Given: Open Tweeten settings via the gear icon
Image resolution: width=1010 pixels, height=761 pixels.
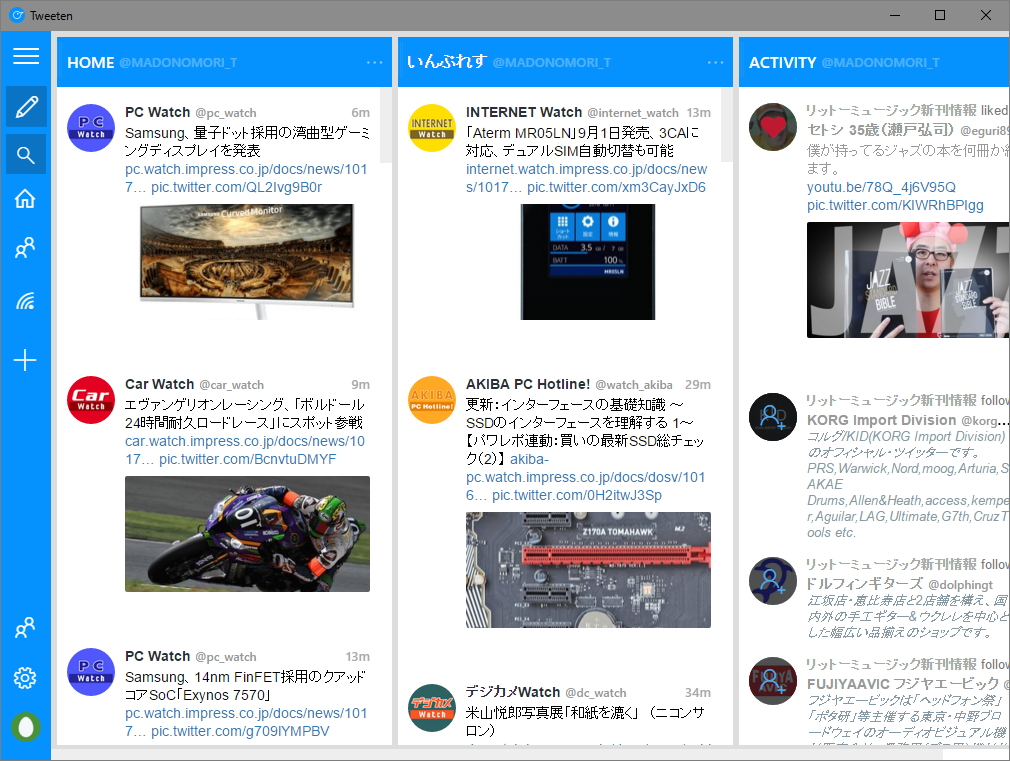Looking at the screenshot, I should pyautogui.click(x=25, y=677).
